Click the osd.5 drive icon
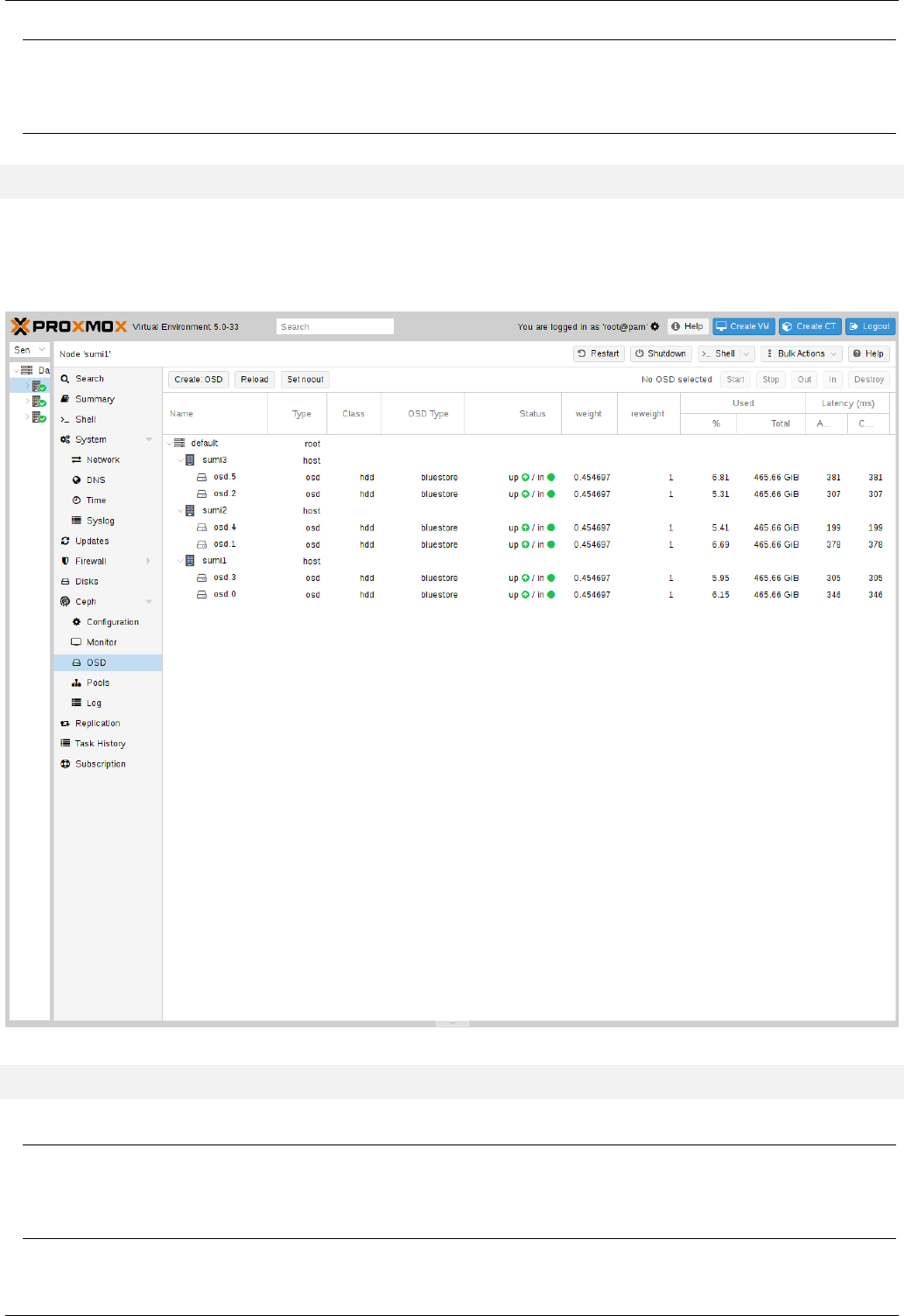 click(x=202, y=477)
